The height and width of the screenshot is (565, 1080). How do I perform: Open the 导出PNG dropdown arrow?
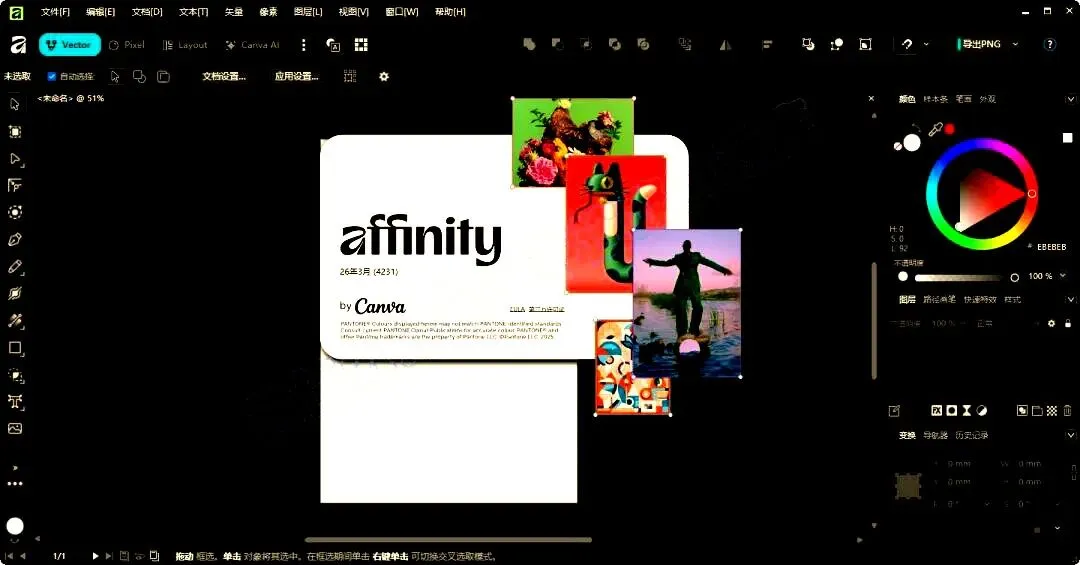coord(1015,44)
